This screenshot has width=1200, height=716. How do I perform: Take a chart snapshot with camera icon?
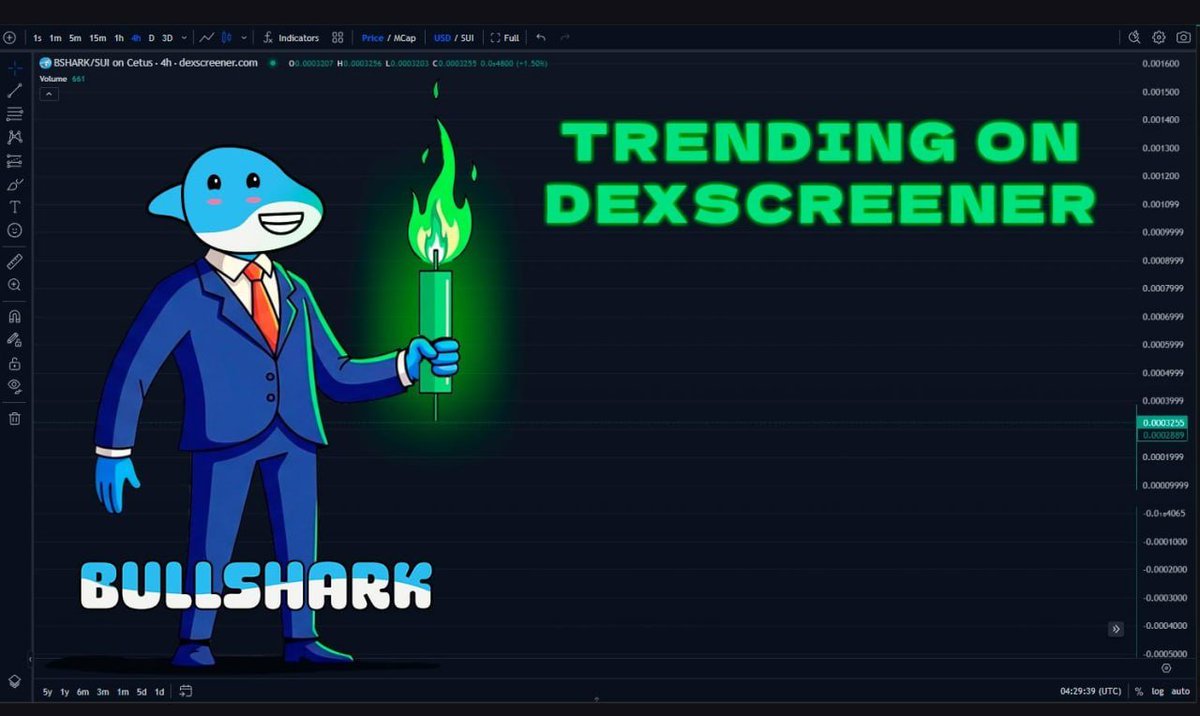1183,38
